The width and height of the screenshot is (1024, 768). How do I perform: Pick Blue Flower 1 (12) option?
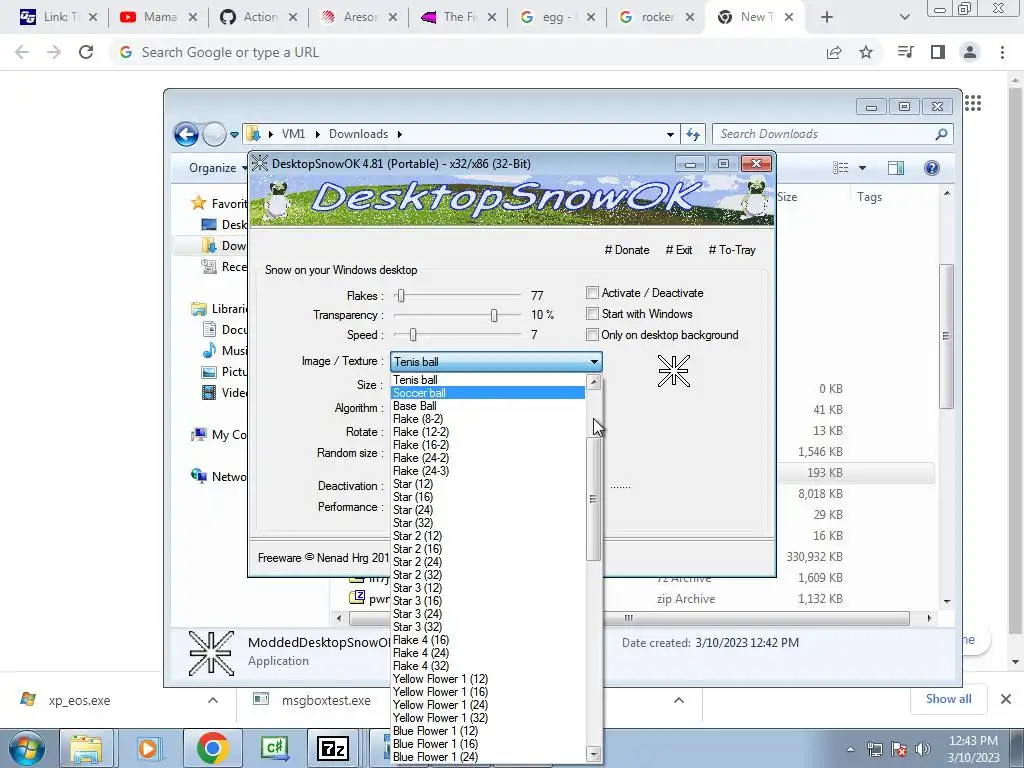[x=487, y=731]
